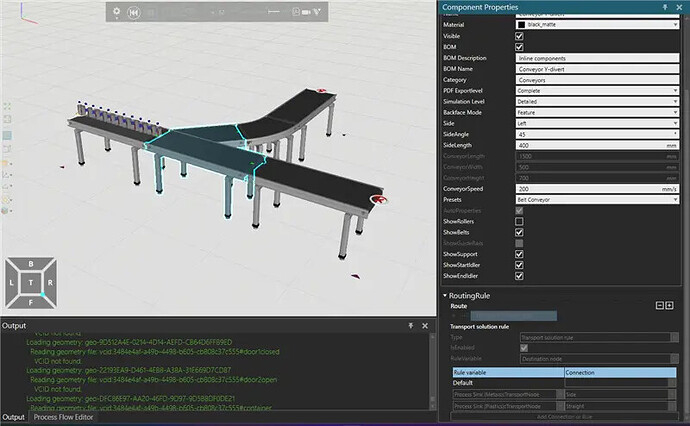
Task: Click the Output panel vertical scrollbar
Action: tap(432, 371)
